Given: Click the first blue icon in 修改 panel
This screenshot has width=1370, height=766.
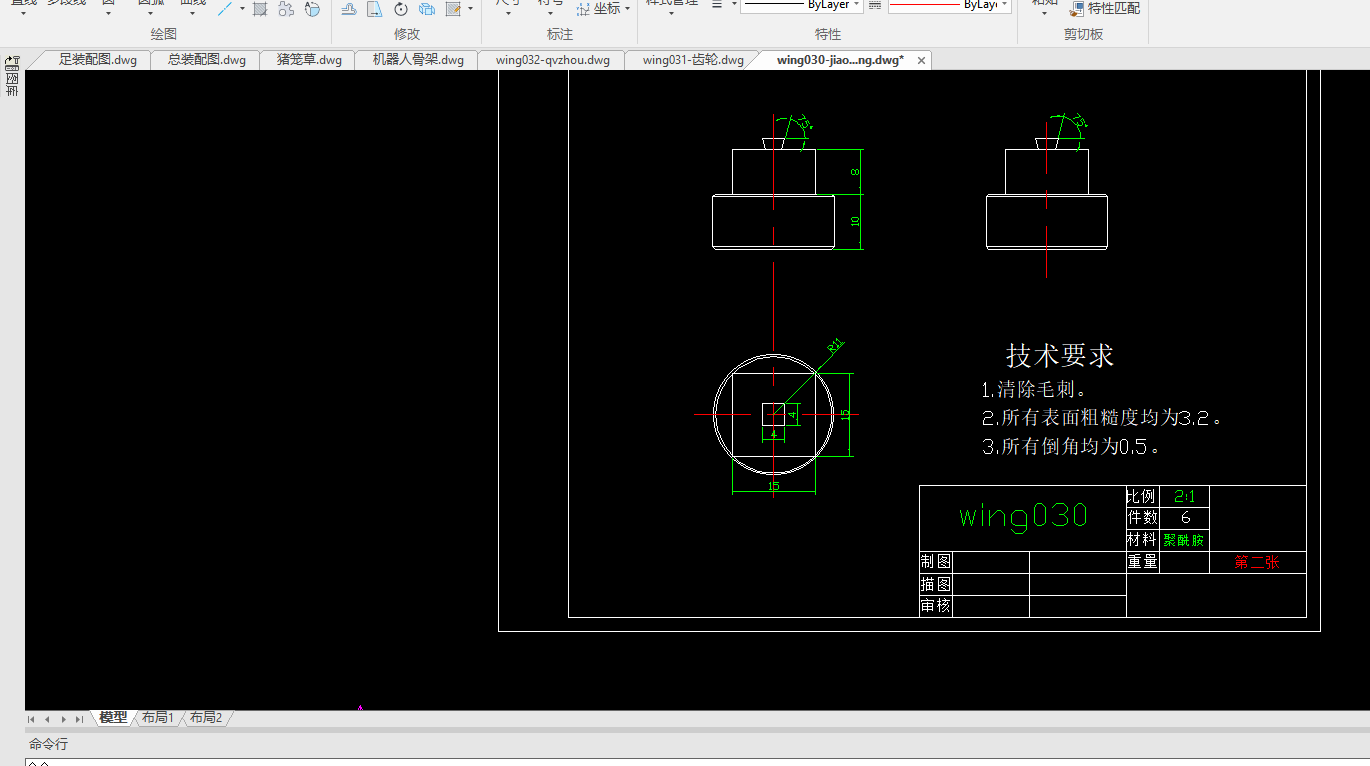Looking at the screenshot, I should click(349, 8).
